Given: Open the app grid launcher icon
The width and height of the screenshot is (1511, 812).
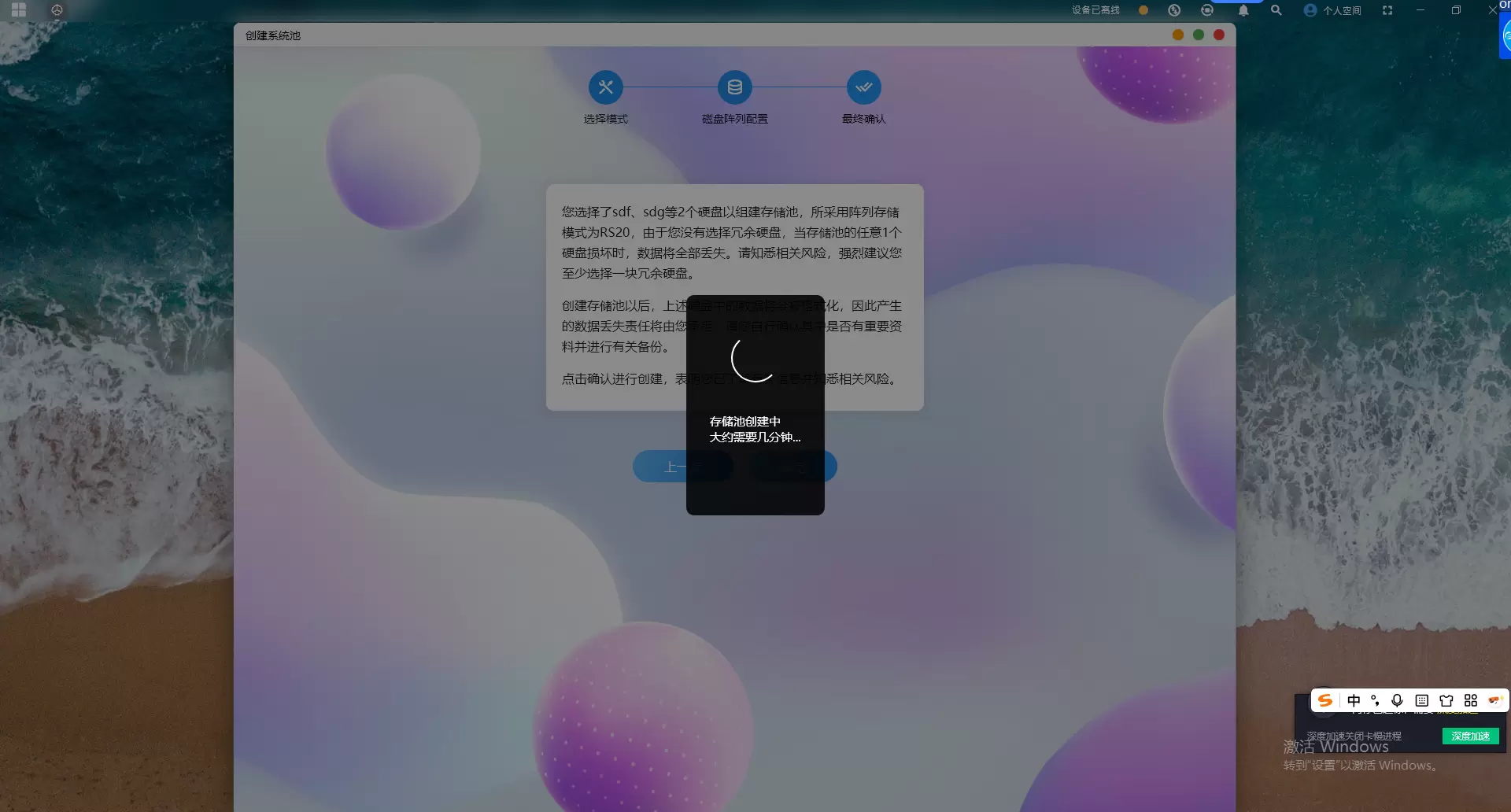Looking at the screenshot, I should point(19,10).
